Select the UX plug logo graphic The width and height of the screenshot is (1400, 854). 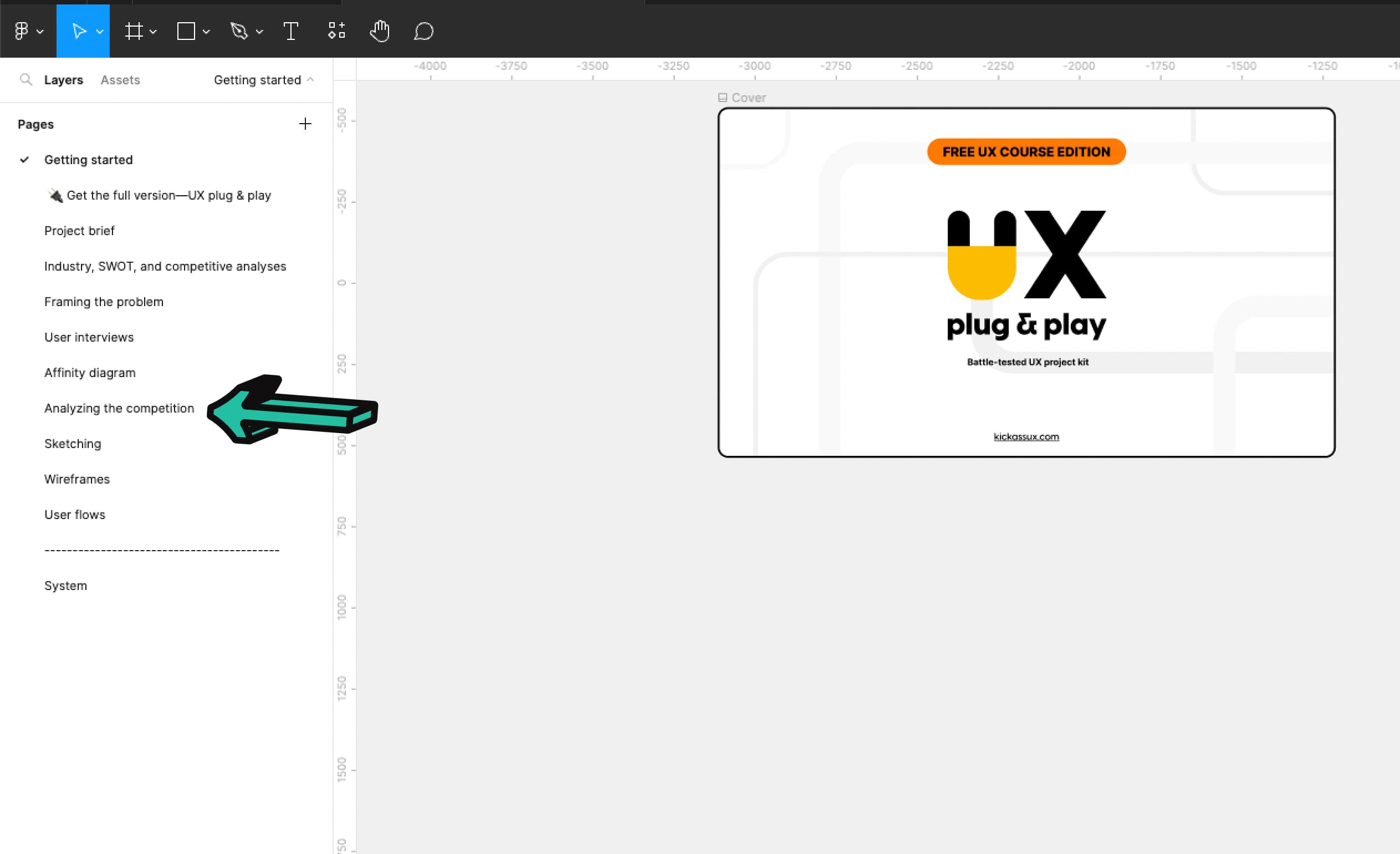(x=1026, y=255)
